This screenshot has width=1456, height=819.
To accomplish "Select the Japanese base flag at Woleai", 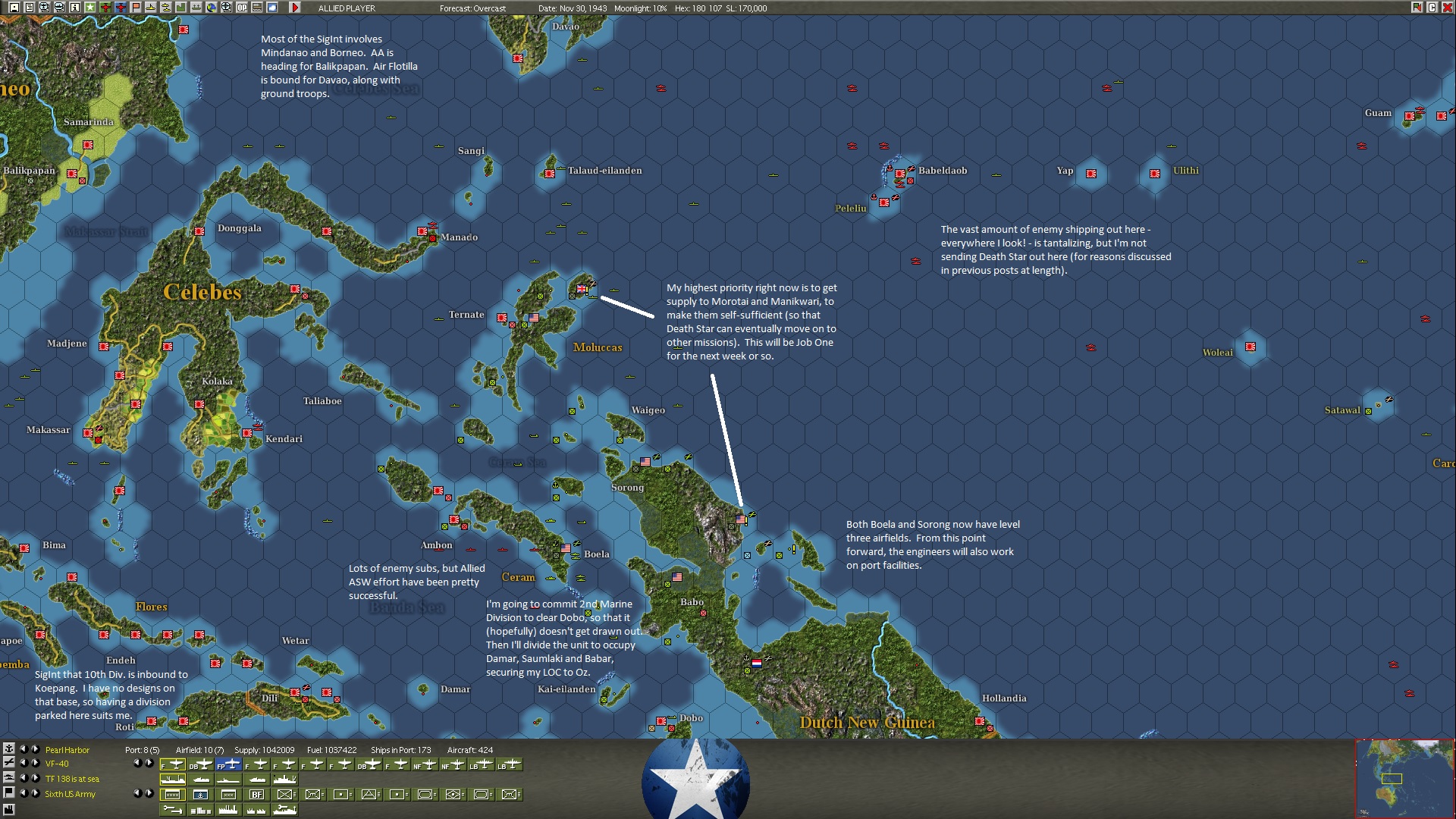I will pyautogui.click(x=1250, y=347).
